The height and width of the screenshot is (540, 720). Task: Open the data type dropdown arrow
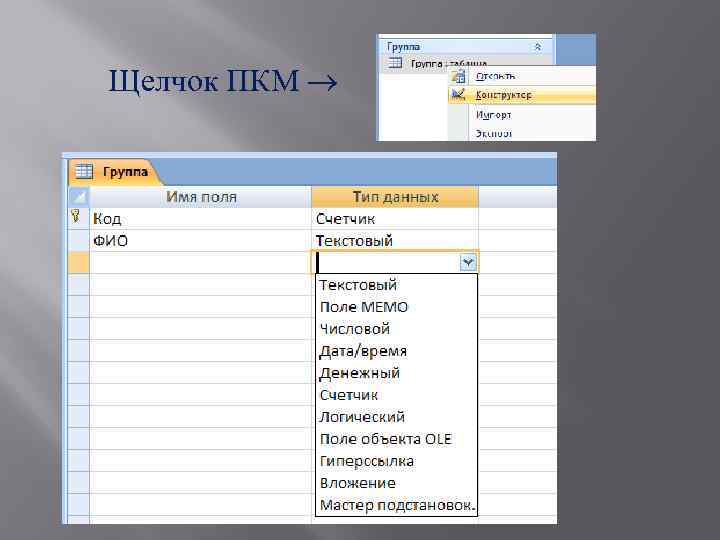click(468, 262)
